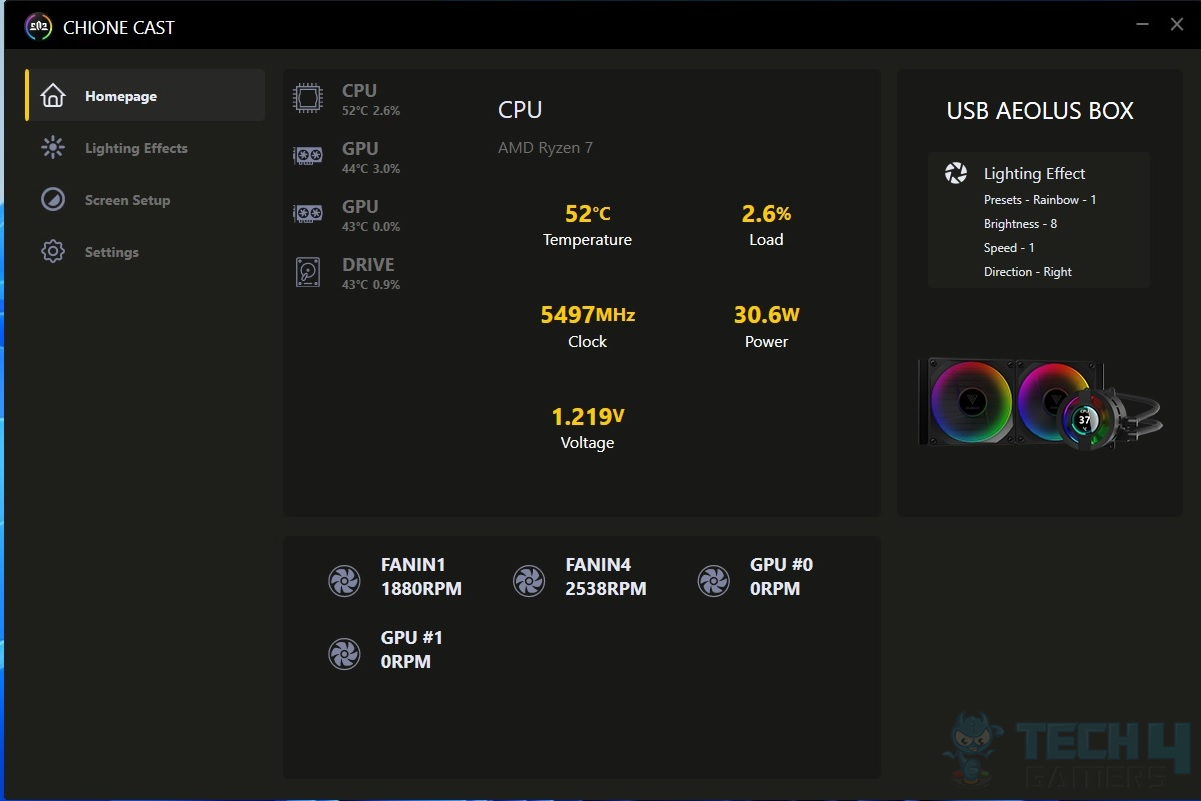Click the Speed - 1 text

tap(1009, 248)
